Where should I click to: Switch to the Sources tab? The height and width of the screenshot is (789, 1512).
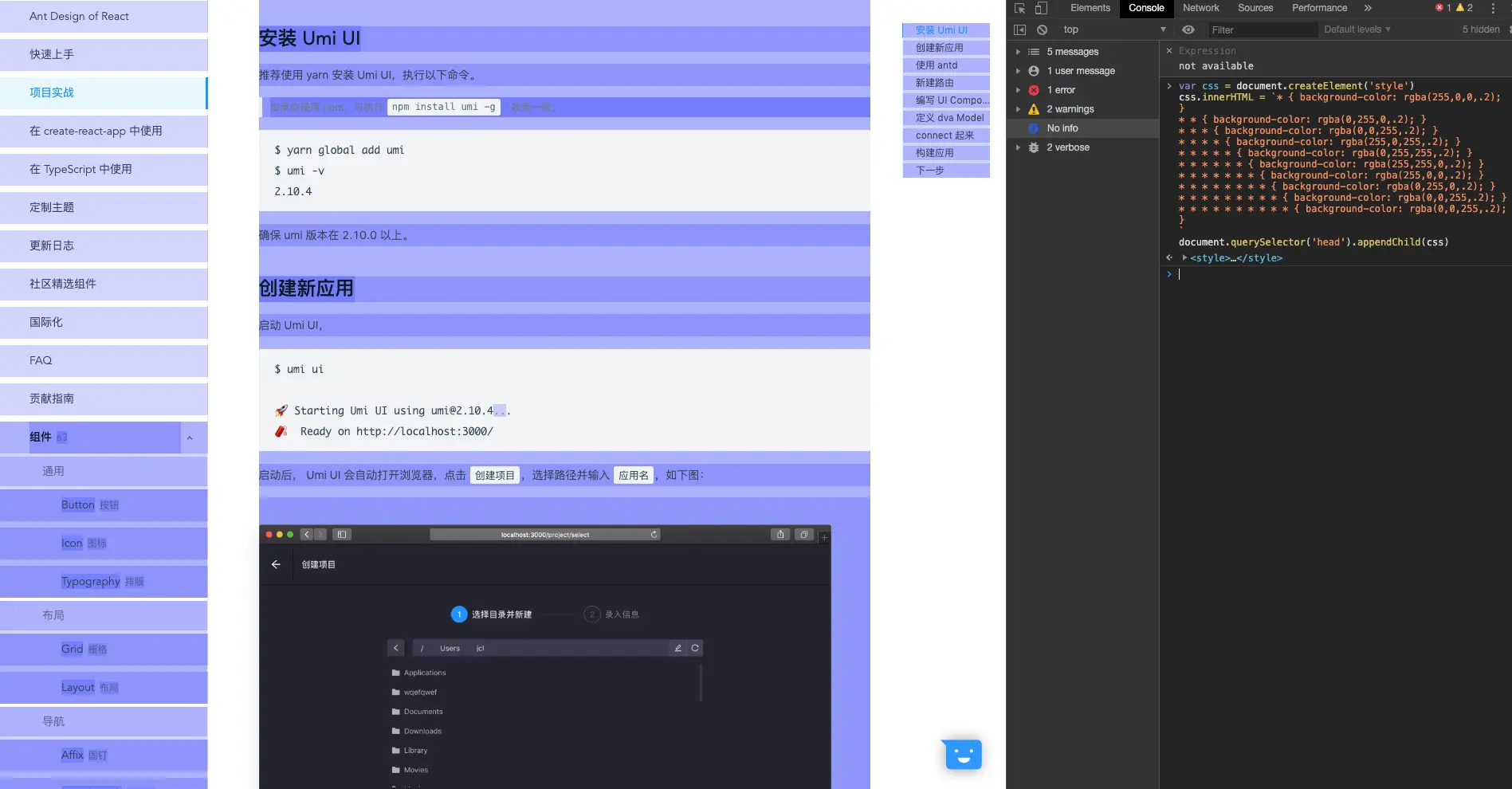click(1255, 8)
